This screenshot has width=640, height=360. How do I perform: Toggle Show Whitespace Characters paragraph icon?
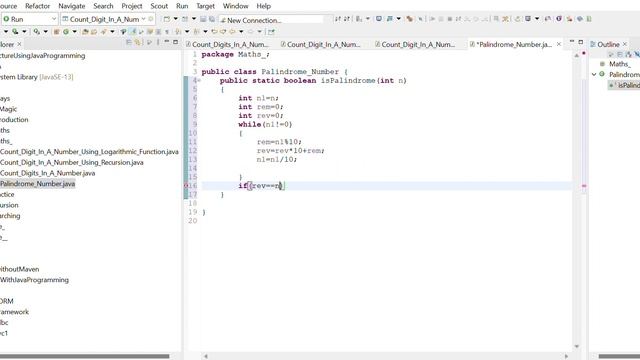pos(167,32)
